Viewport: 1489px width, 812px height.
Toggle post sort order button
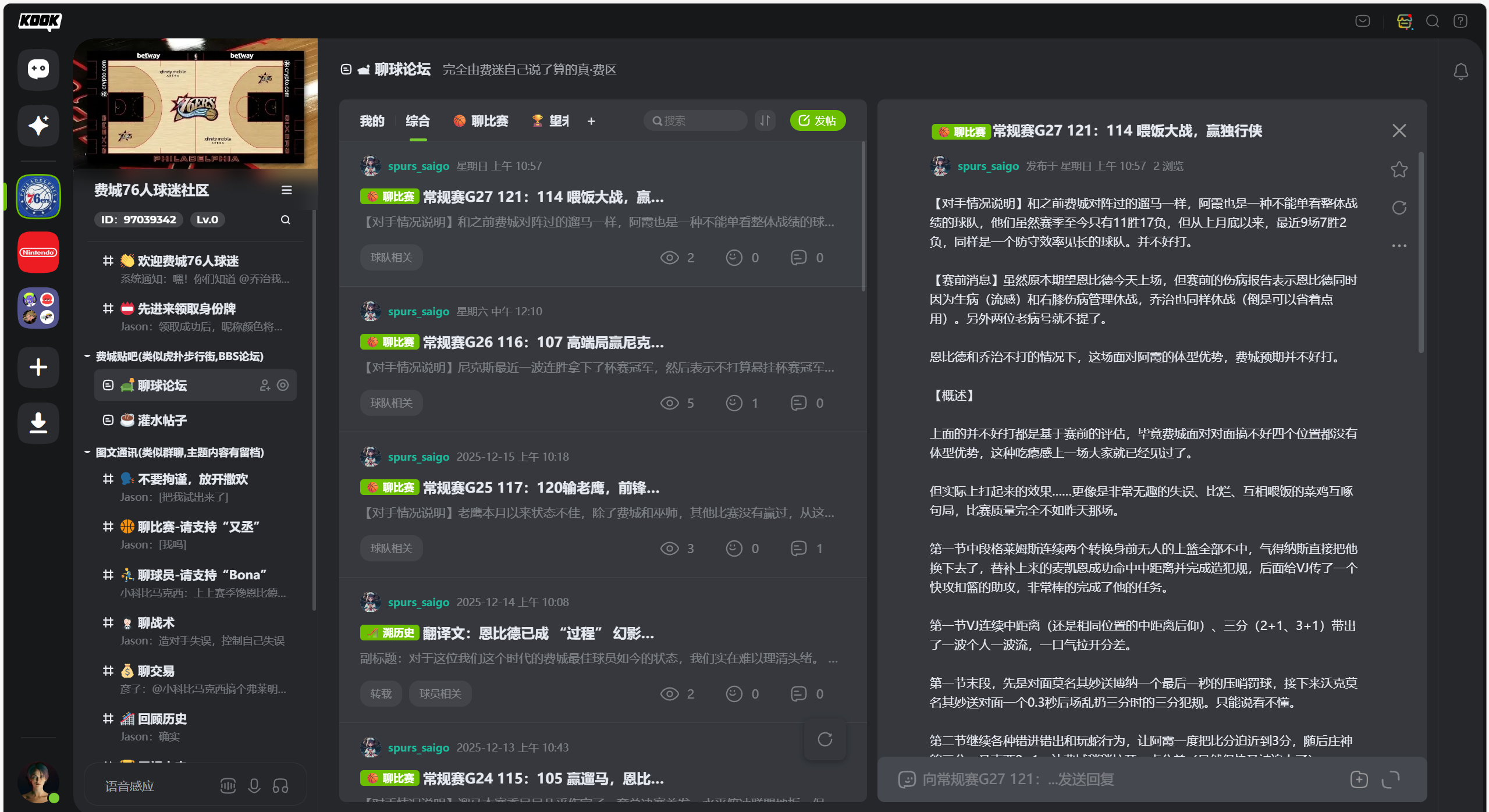pos(765,120)
